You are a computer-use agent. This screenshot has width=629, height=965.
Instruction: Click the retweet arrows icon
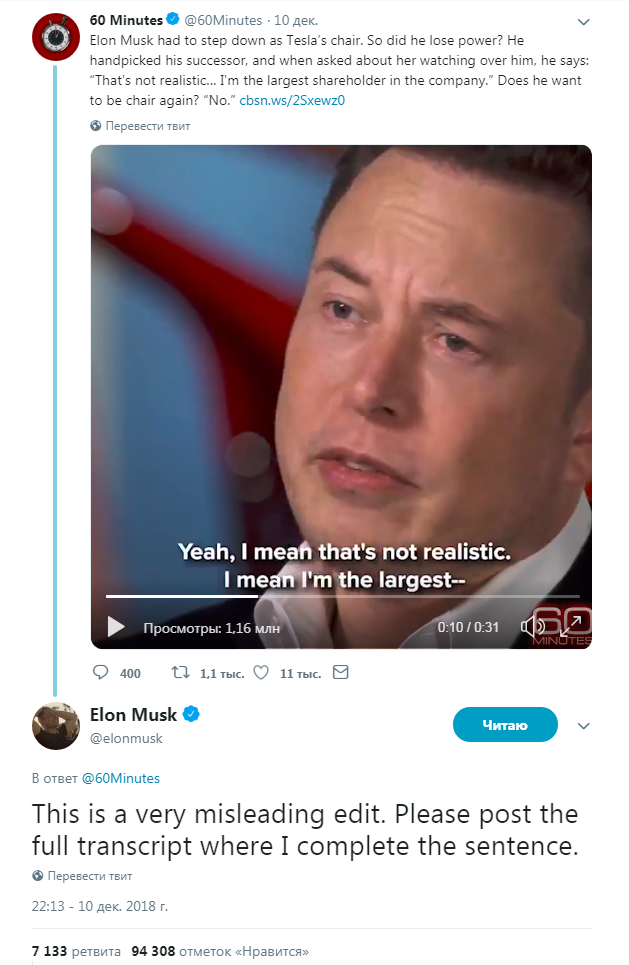(x=180, y=672)
